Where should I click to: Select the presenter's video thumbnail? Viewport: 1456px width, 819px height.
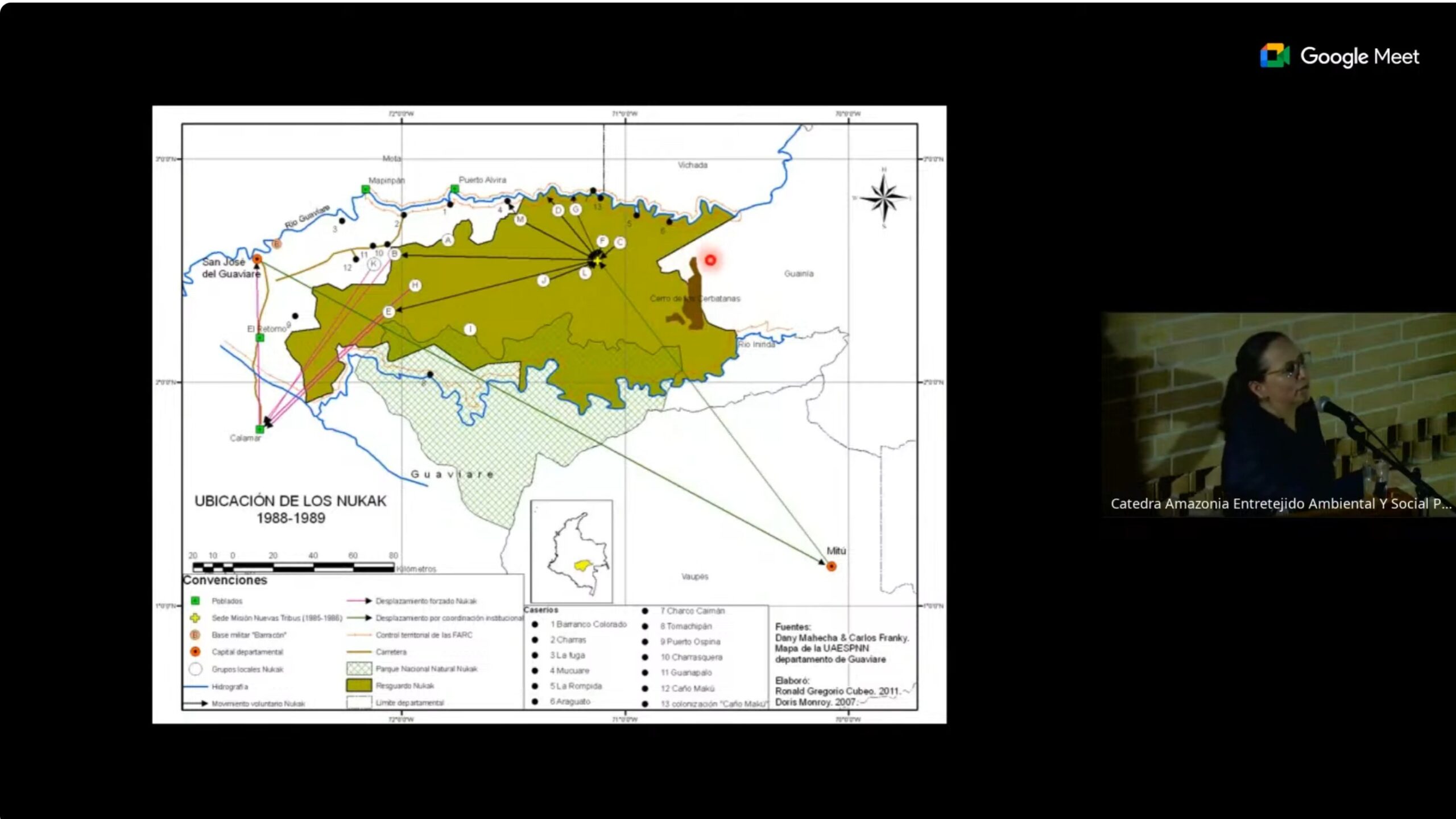pos(1279,414)
